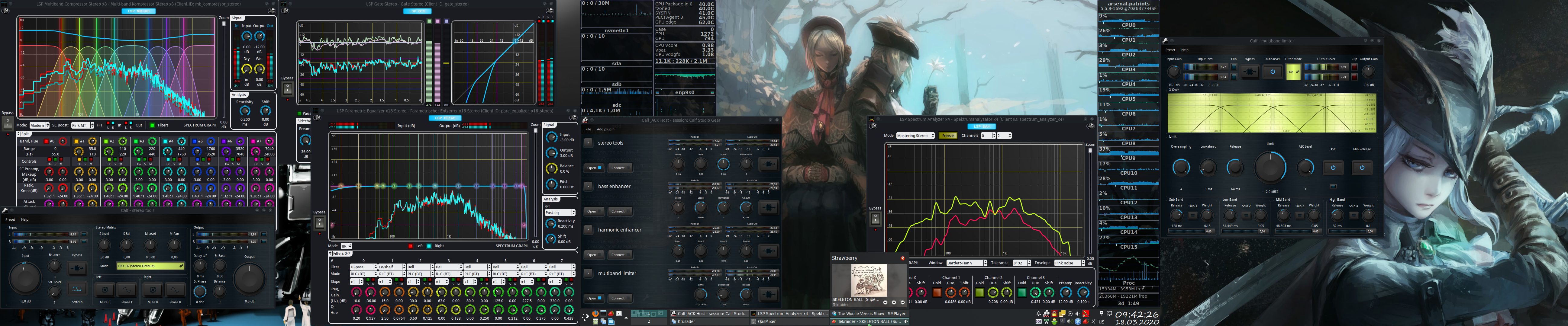Click Open button for bass enhancer plugin
The image size is (1568, 326).
(x=593, y=211)
